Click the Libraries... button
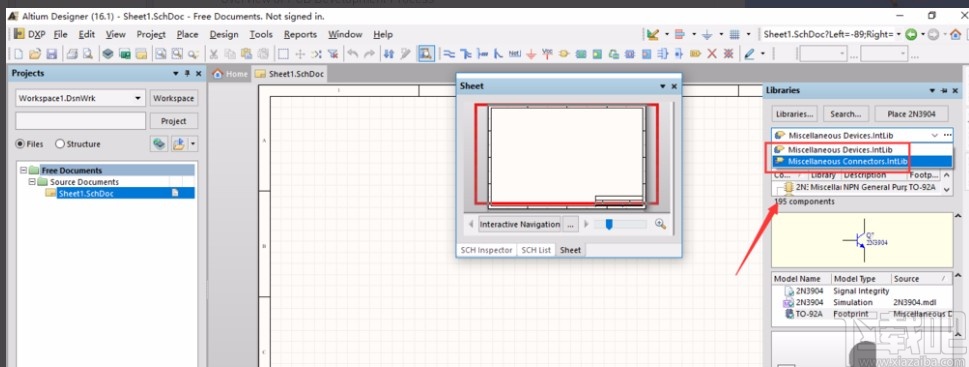This screenshot has width=969, height=367. (x=795, y=114)
